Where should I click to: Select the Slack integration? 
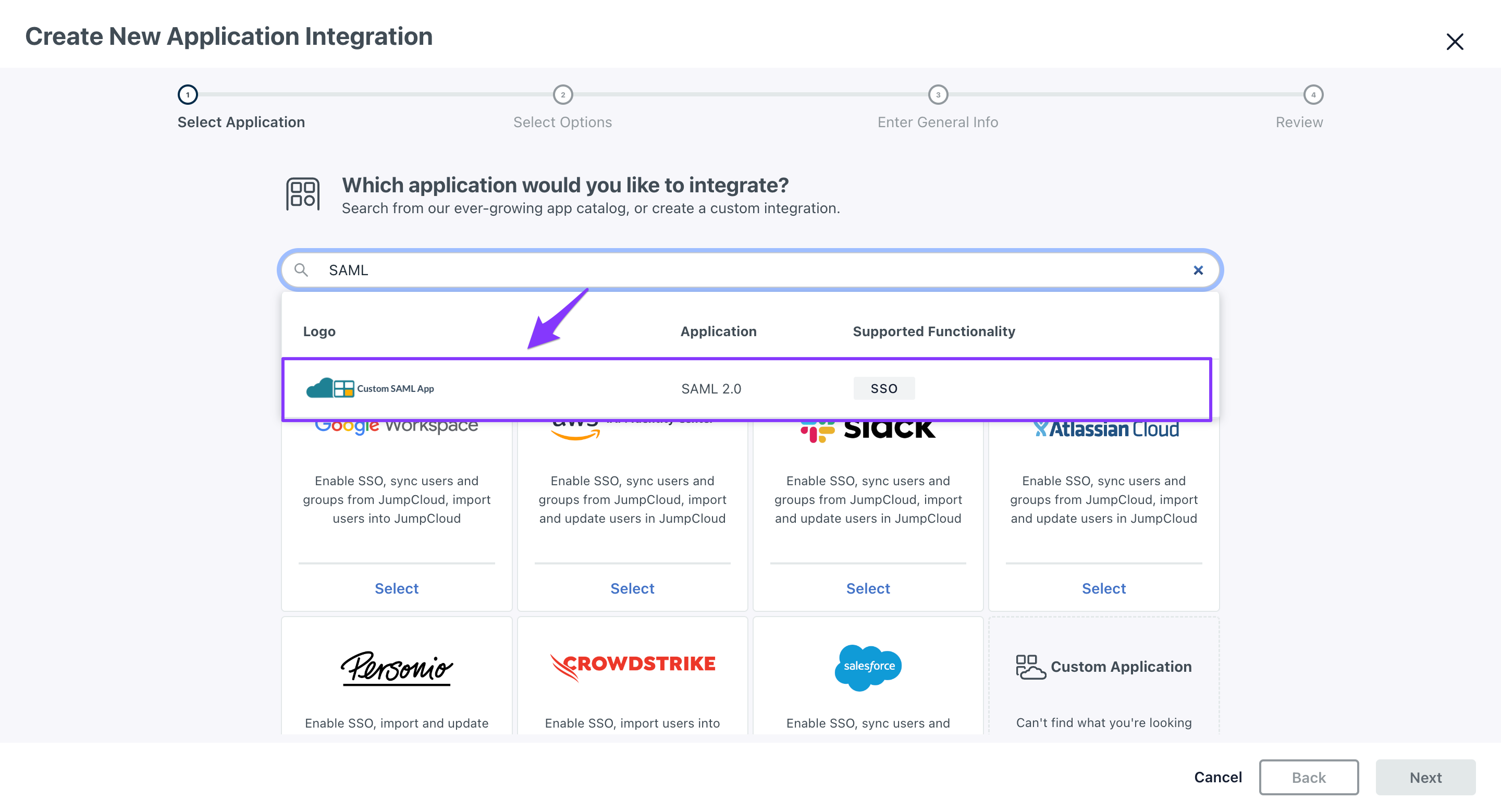tap(868, 588)
